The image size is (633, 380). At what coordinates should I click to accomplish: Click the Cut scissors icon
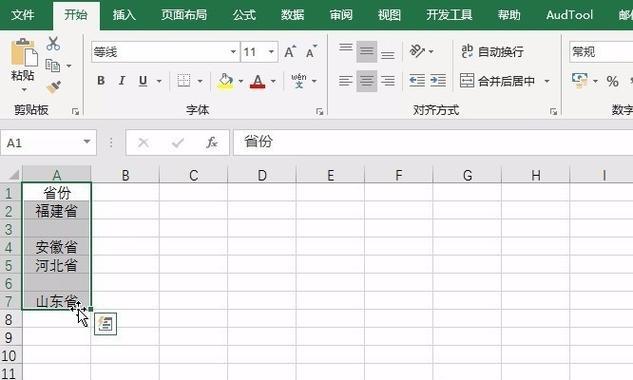[53, 44]
